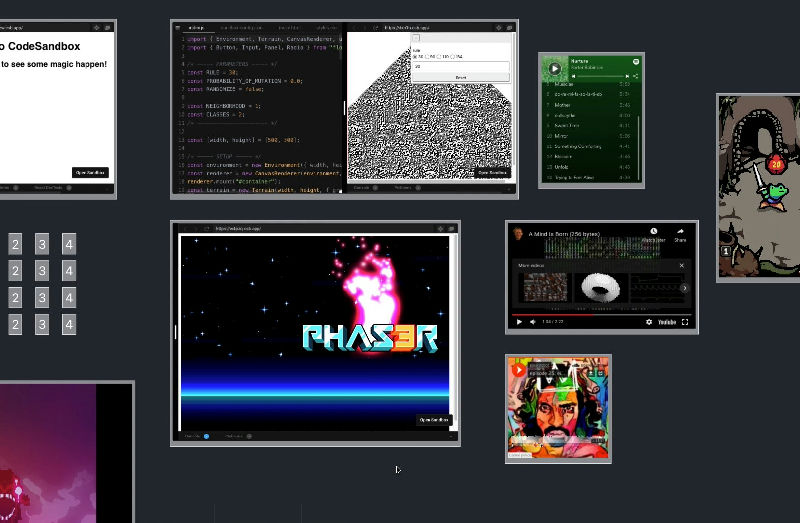The height and width of the screenshot is (523, 800).
Task: Click the number 4 tile in bottom row
Action: (69, 325)
